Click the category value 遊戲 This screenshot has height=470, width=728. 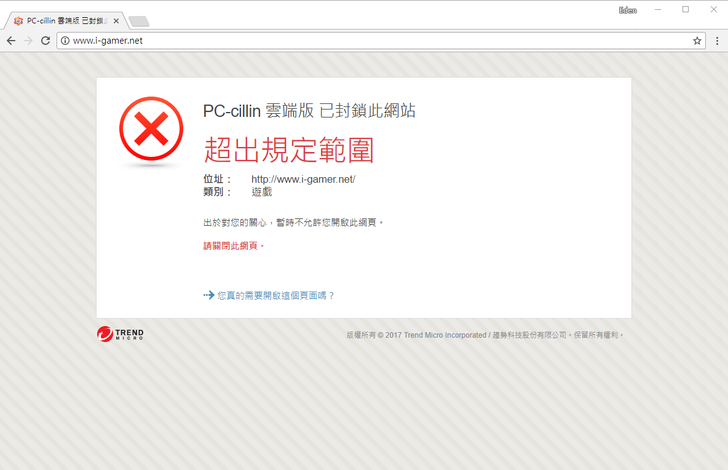[262, 192]
